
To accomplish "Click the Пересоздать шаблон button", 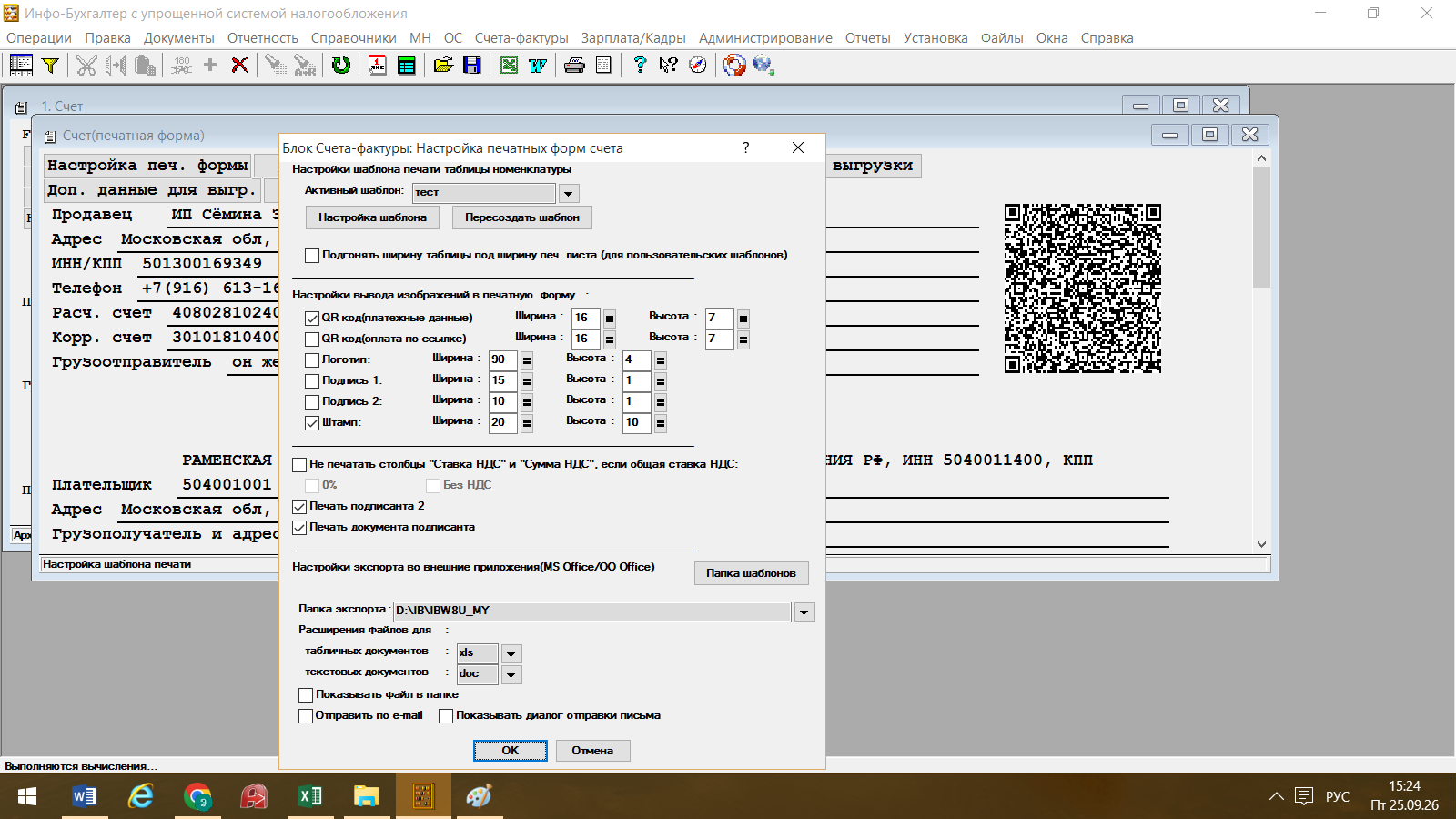I will (x=522, y=217).
